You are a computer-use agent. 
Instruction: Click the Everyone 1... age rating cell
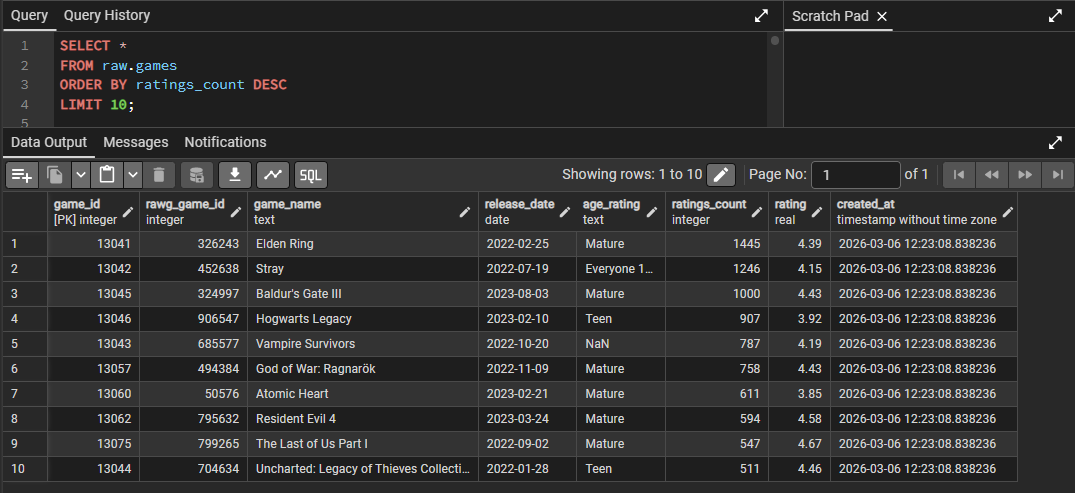[620, 269]
